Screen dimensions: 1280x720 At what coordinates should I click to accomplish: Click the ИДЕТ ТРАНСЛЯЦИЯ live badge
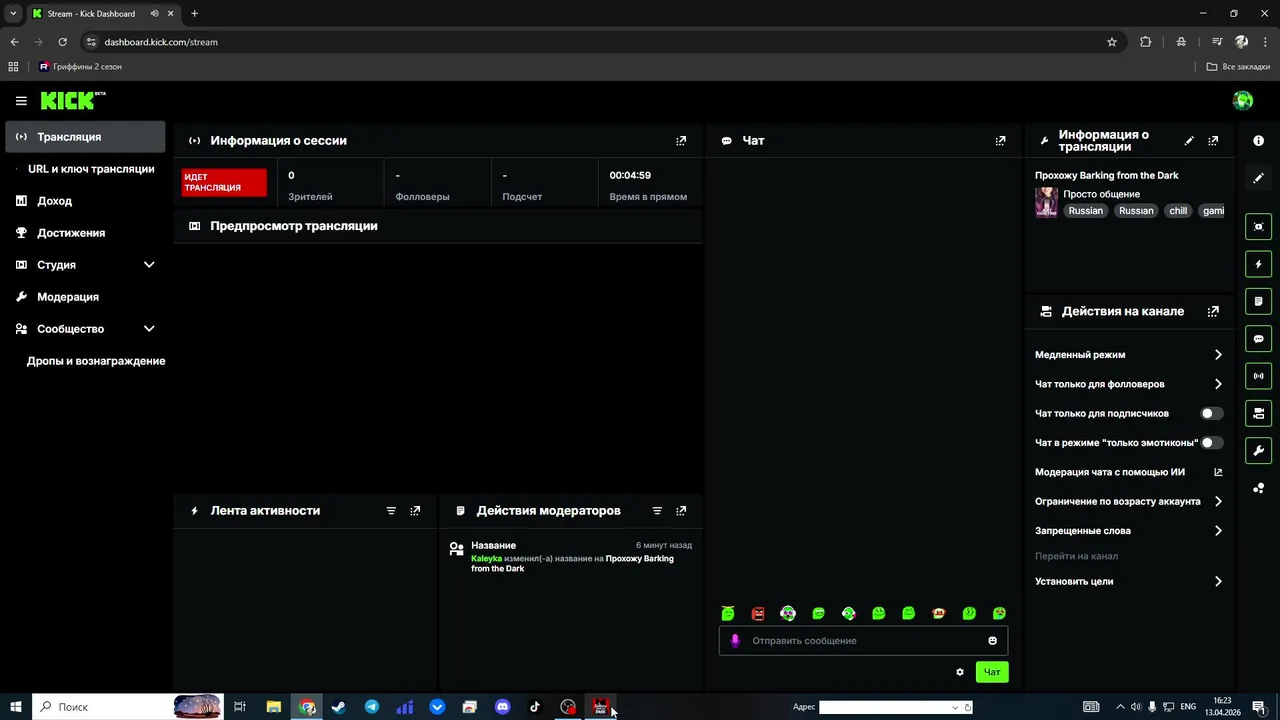tap(224, 183)
